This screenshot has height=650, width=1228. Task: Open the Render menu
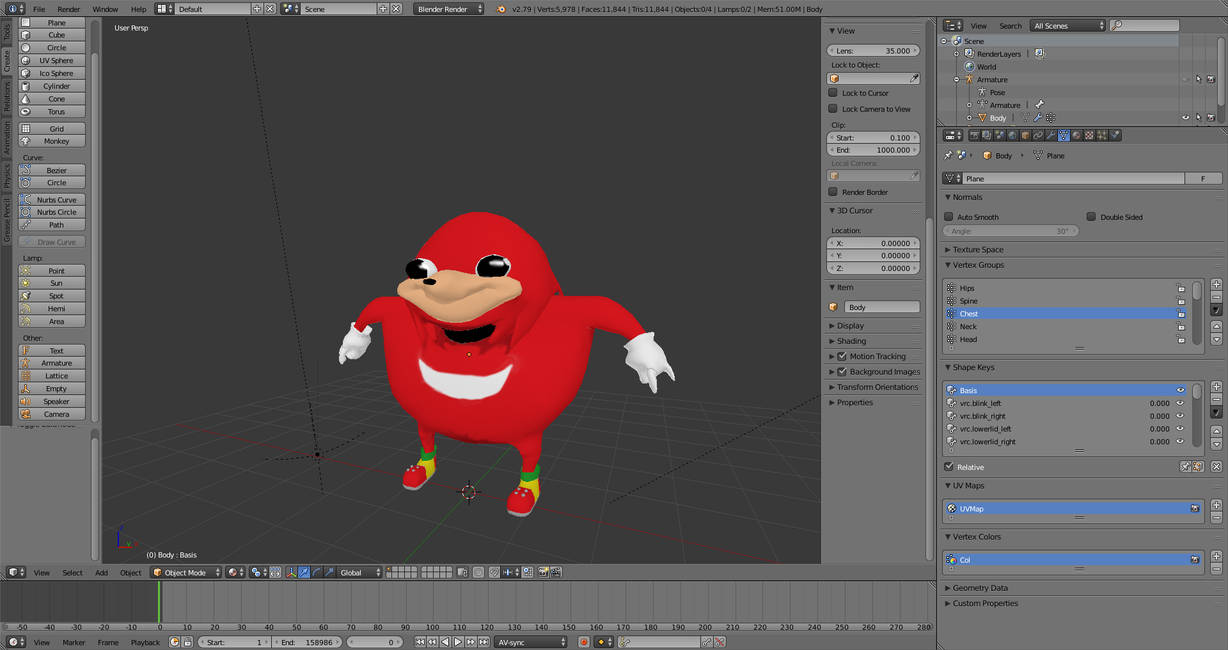[x=69, y=9]
